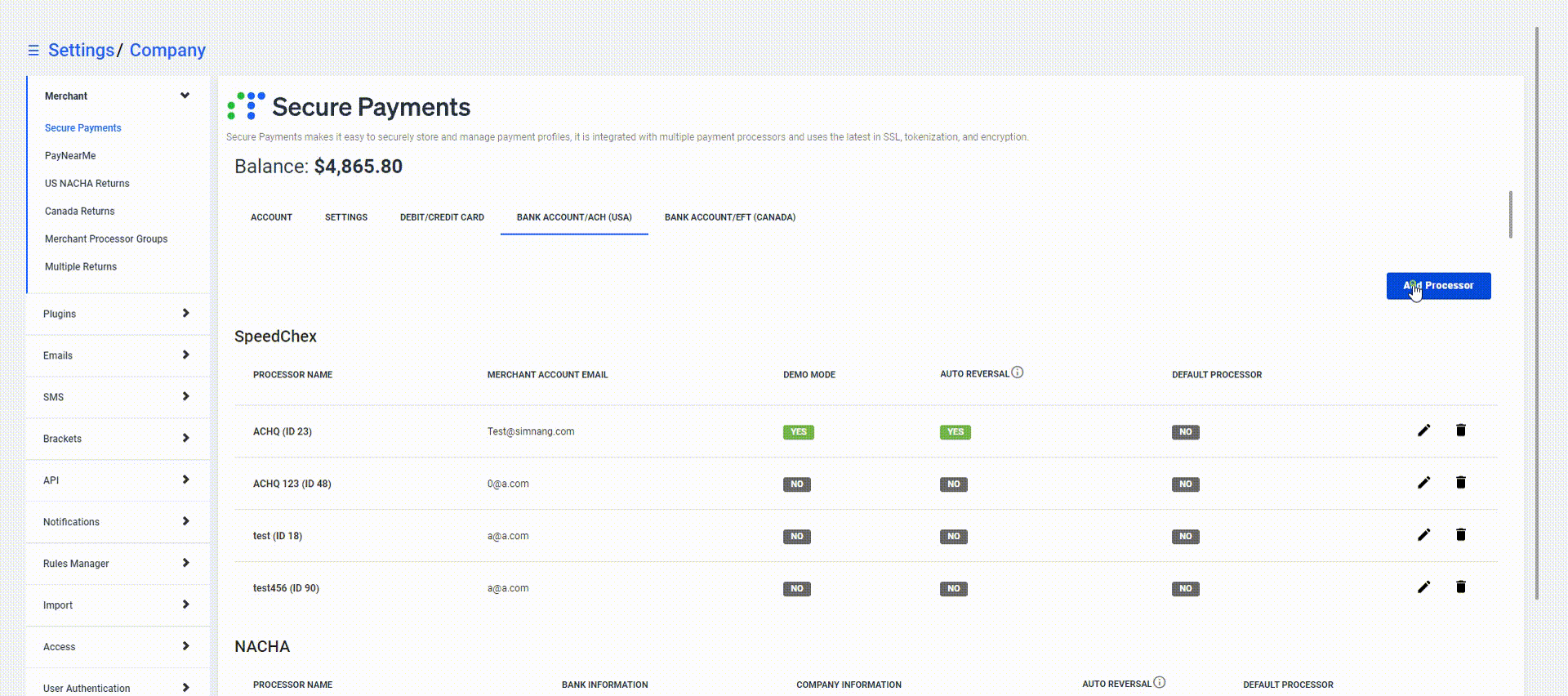Click the Demo Mode column header
The width and height of the screenshot is (1568, 696).
pyautogui.click(x=809, y=375)
